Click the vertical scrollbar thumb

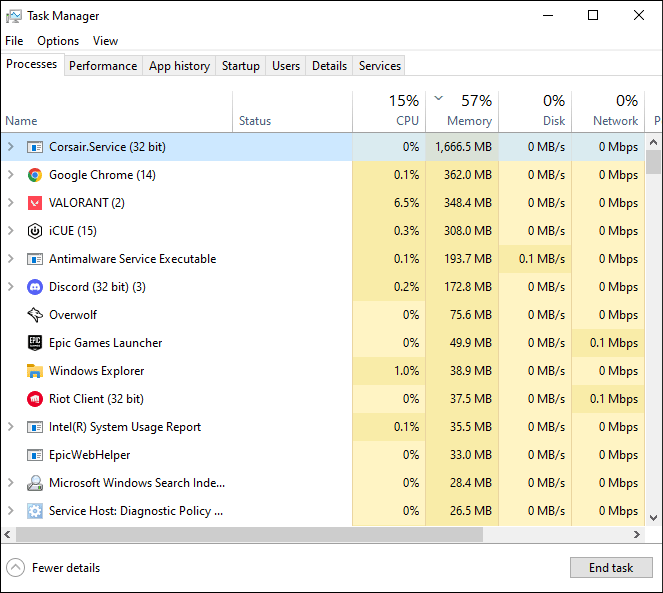[653, 162]
